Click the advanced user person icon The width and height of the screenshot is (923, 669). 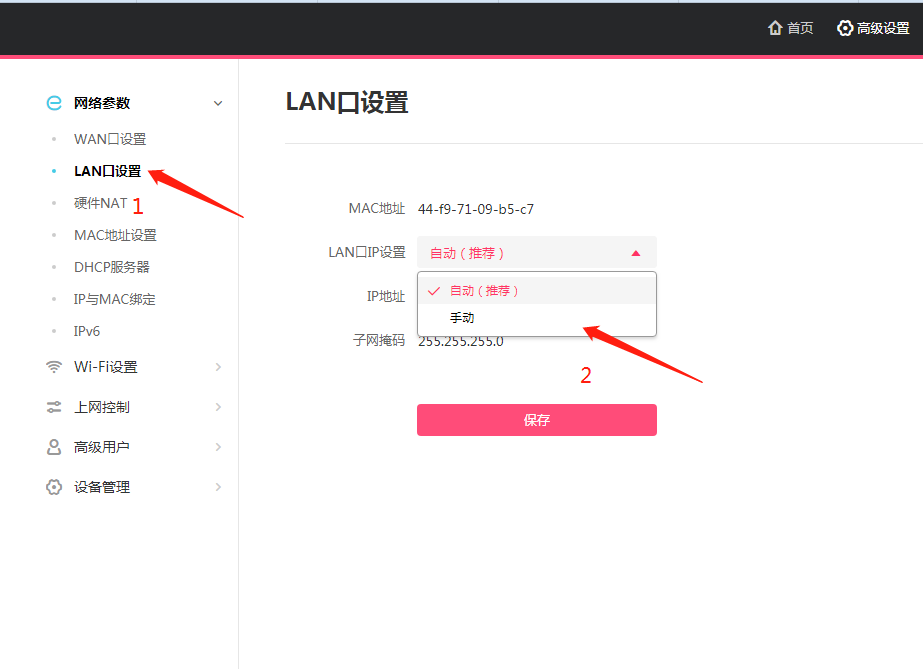click(x=54, y=447)
